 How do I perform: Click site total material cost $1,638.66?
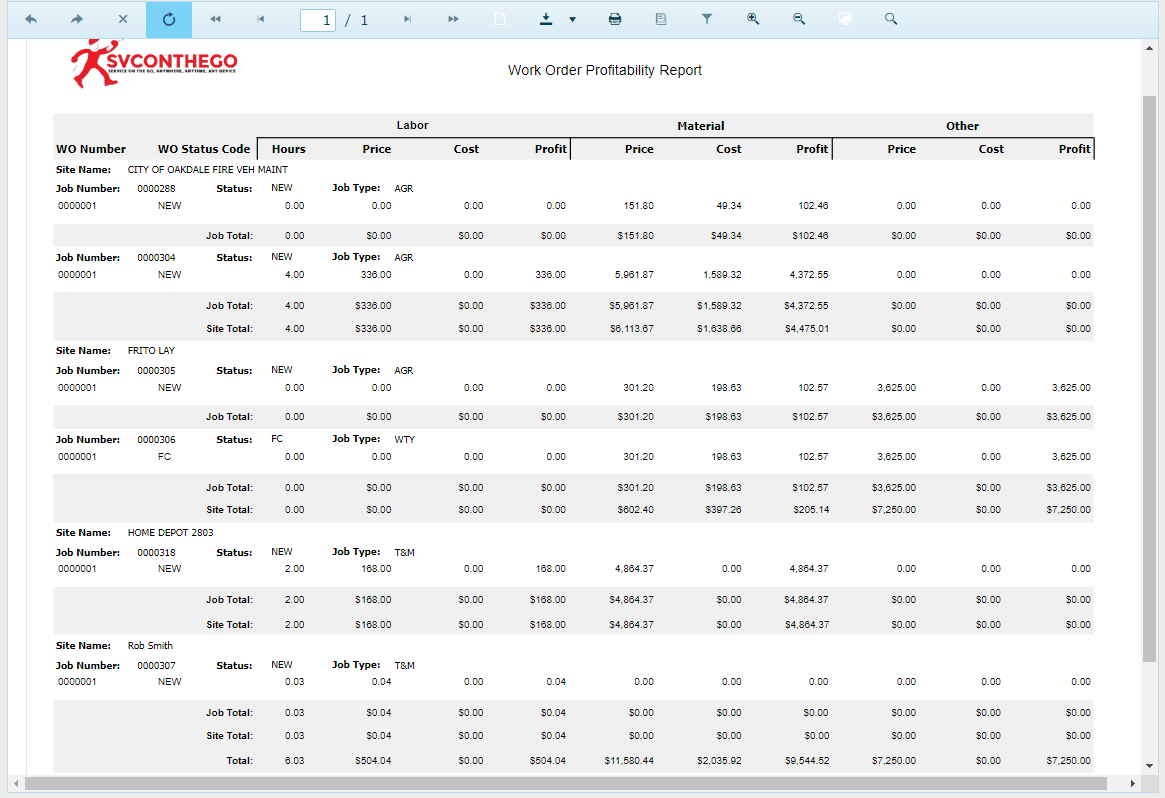pyautogui.click(x=718, y=328)
